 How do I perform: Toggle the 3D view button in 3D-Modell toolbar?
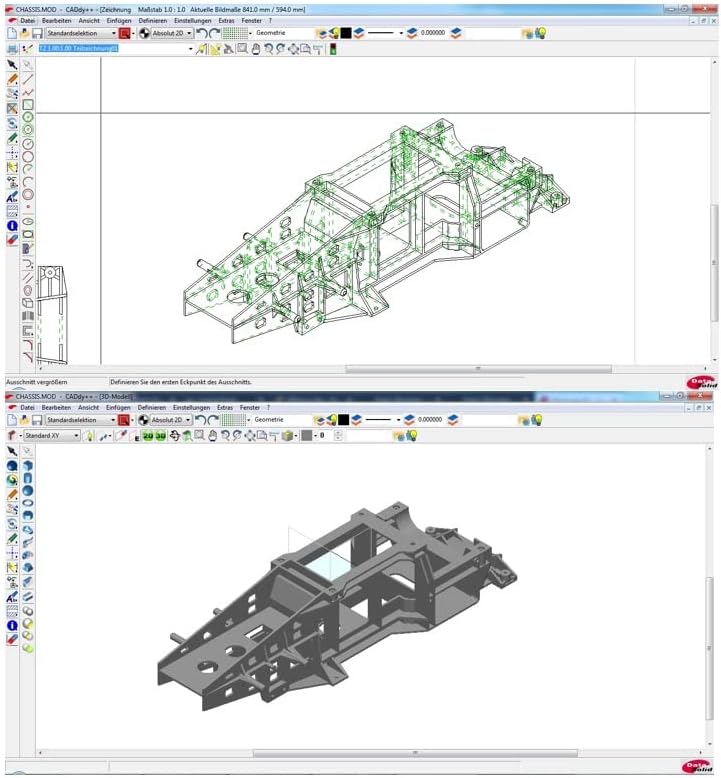160,435
